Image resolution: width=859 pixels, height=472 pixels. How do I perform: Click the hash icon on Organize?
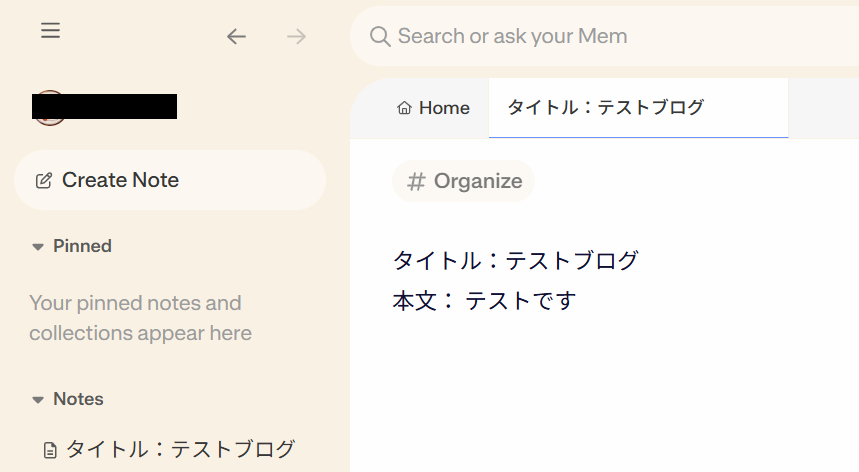pos(416,181)
